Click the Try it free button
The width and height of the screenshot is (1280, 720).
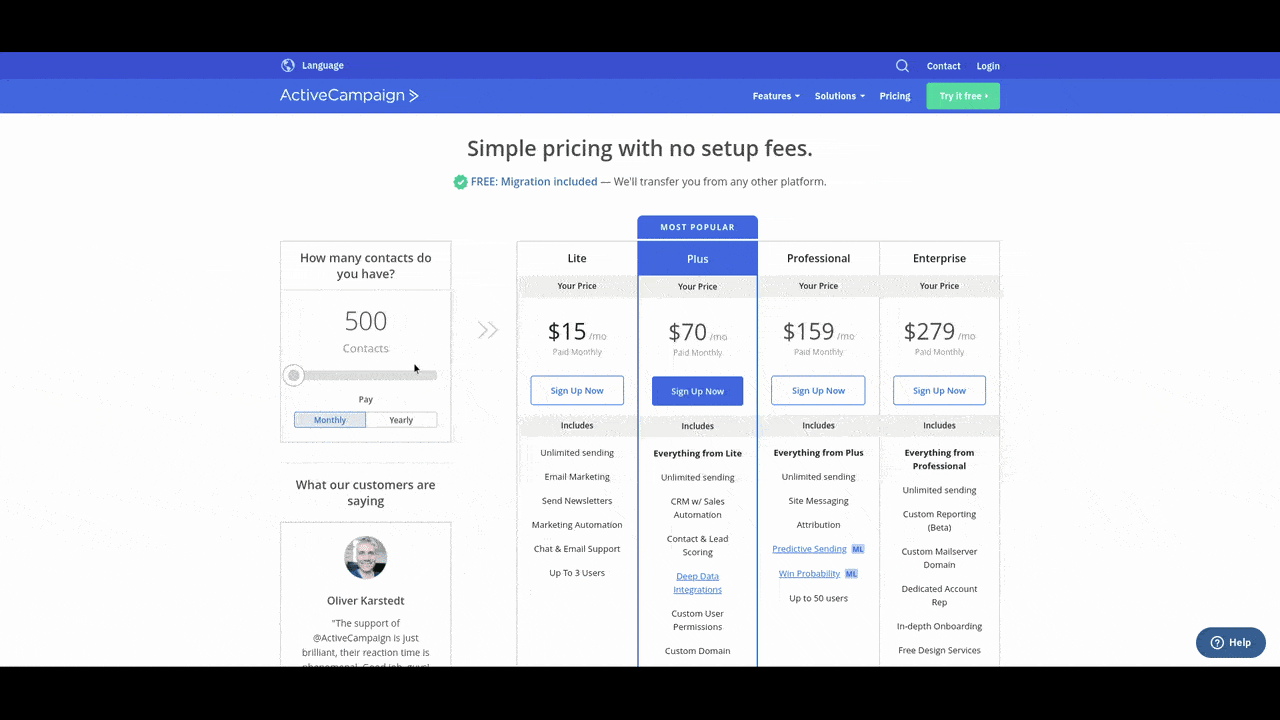coord(963,96)
